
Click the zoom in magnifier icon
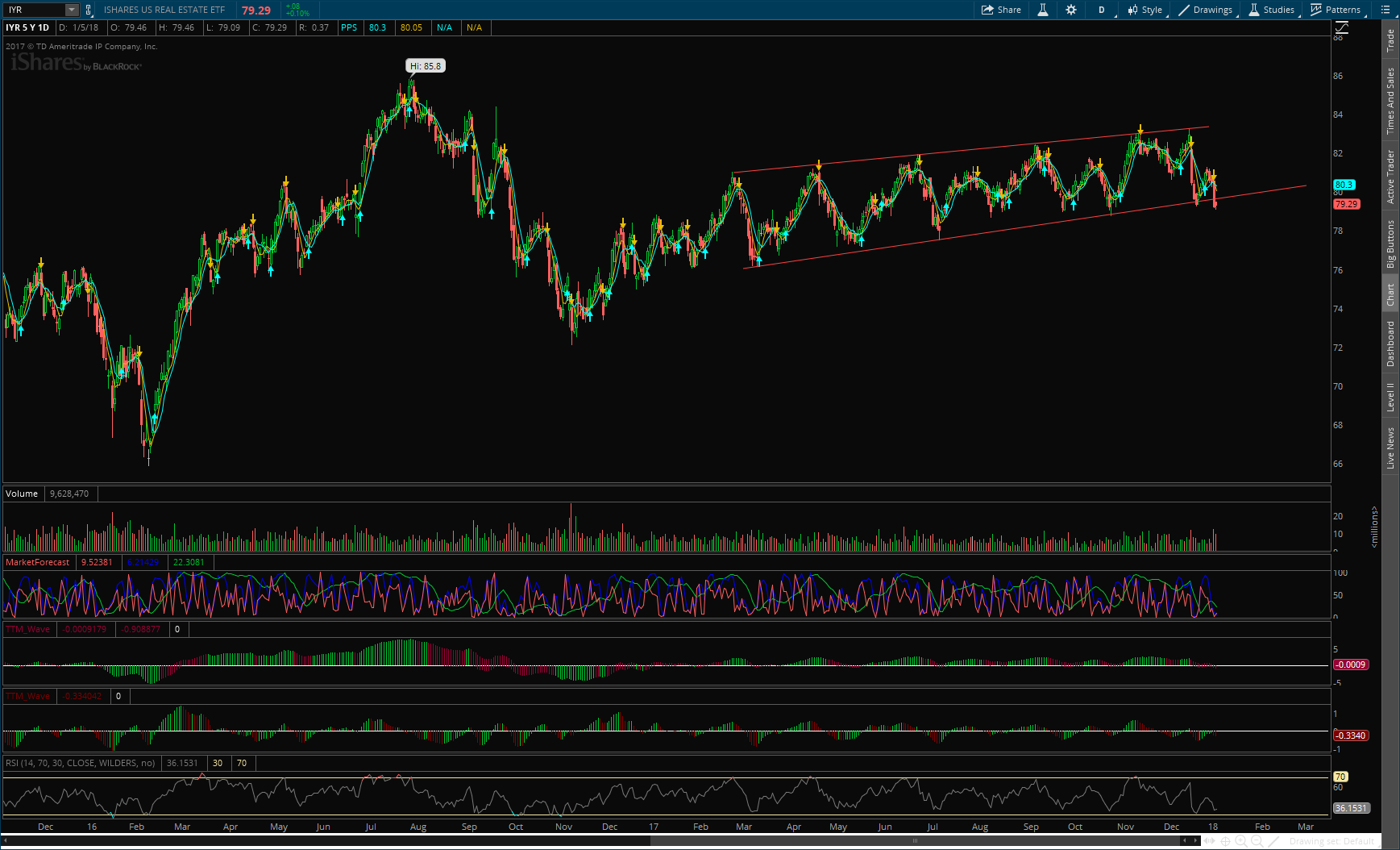(x=1241, y=841)
